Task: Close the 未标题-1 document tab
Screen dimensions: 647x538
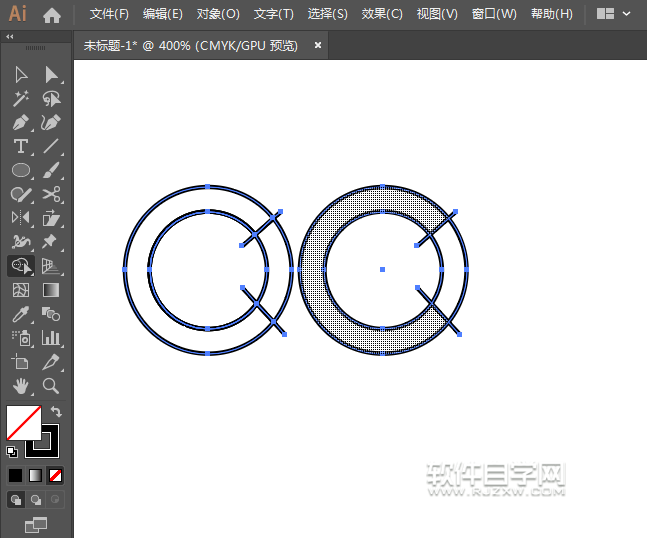Action: pos(318,45)
